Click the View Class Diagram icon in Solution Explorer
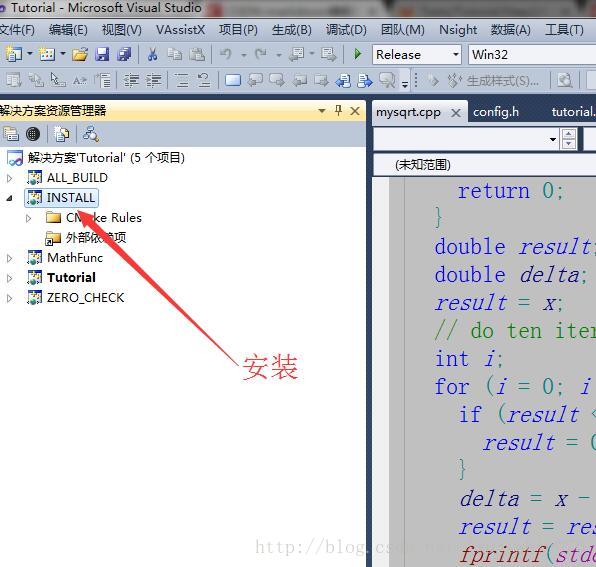Image resolution: width=596 pixels, height=567 pixels. [x=91, y=134]
